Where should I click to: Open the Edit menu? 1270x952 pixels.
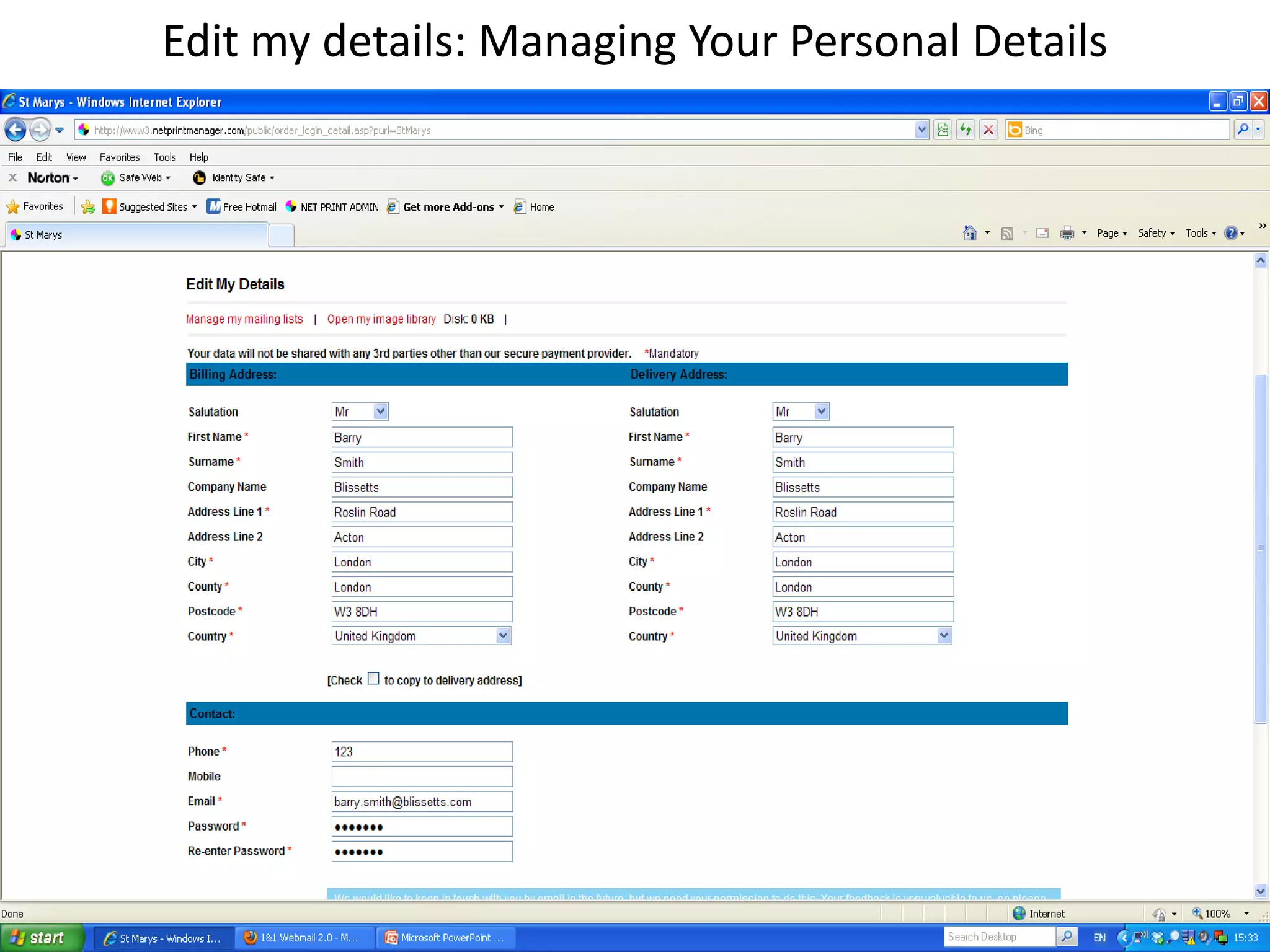[44, 157]
